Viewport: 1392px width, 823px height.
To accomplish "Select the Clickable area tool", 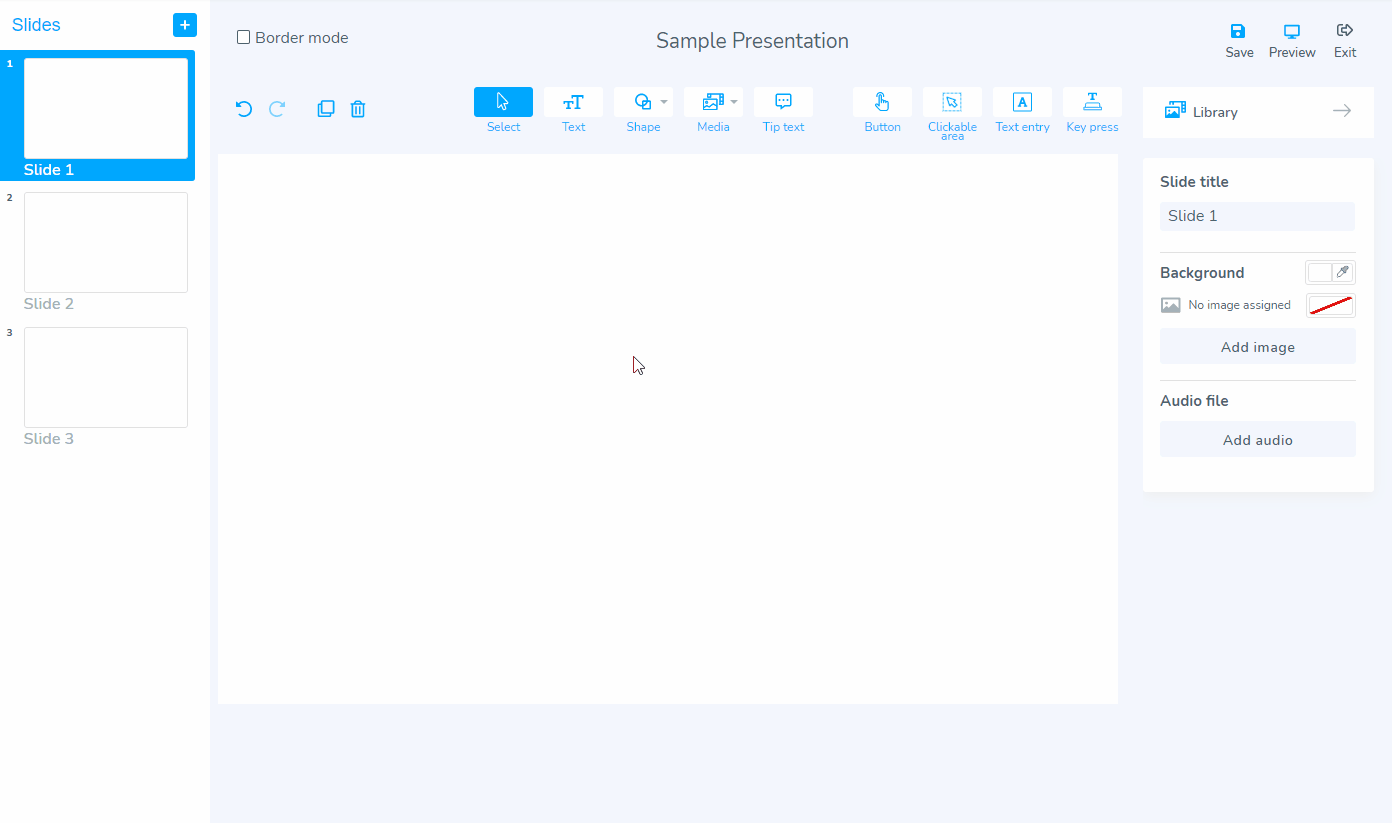I will point(952,102).
